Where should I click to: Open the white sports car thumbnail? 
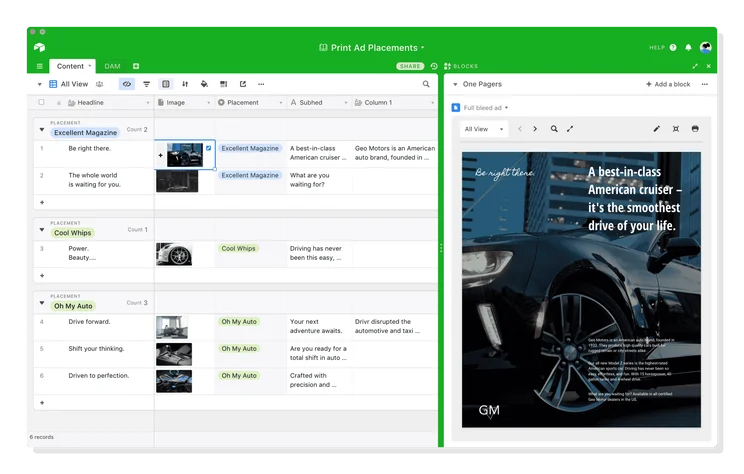174,254
